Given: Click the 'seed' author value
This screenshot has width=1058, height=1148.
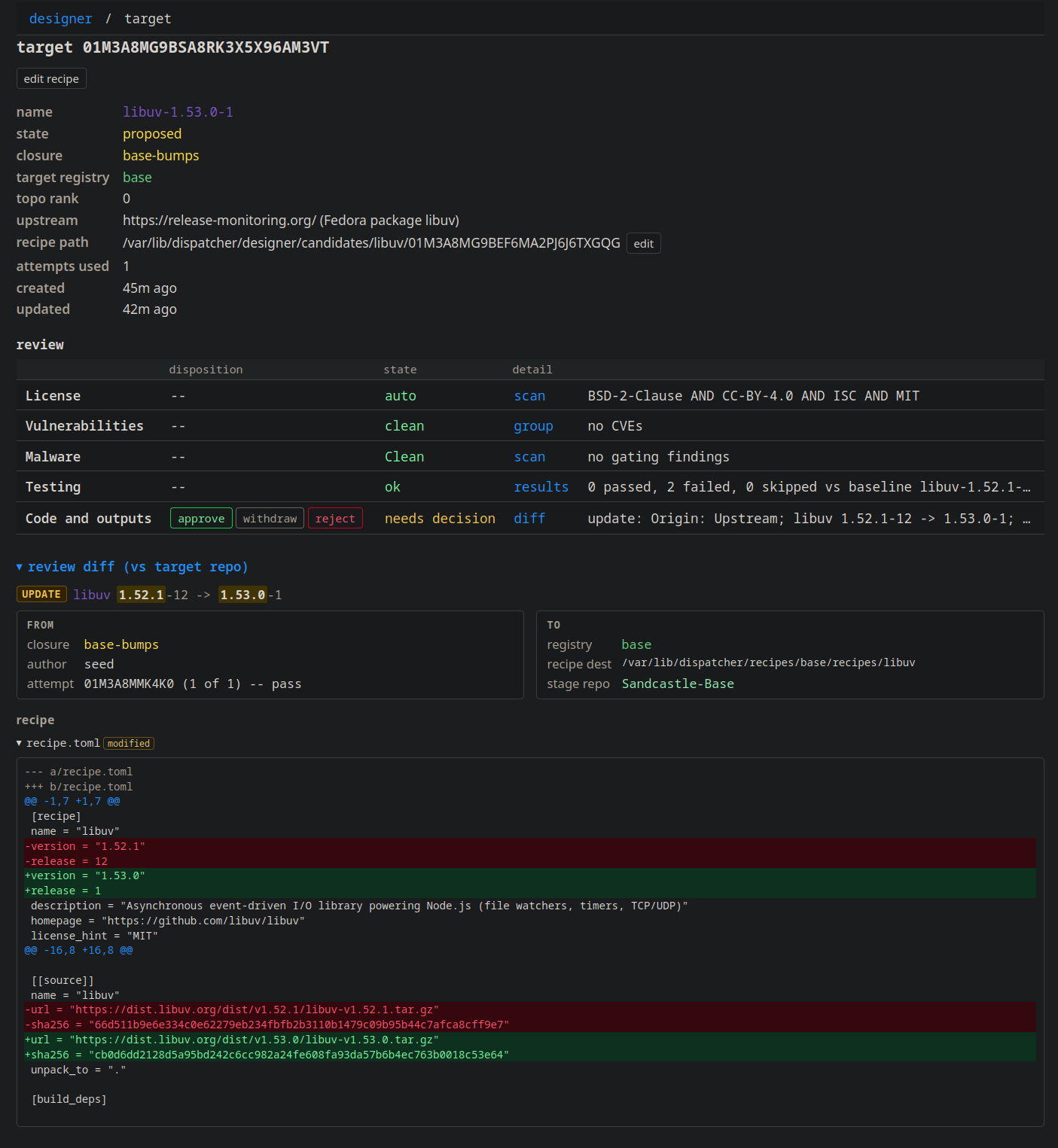Looking at the screenshot, I should tap(99, 665).
